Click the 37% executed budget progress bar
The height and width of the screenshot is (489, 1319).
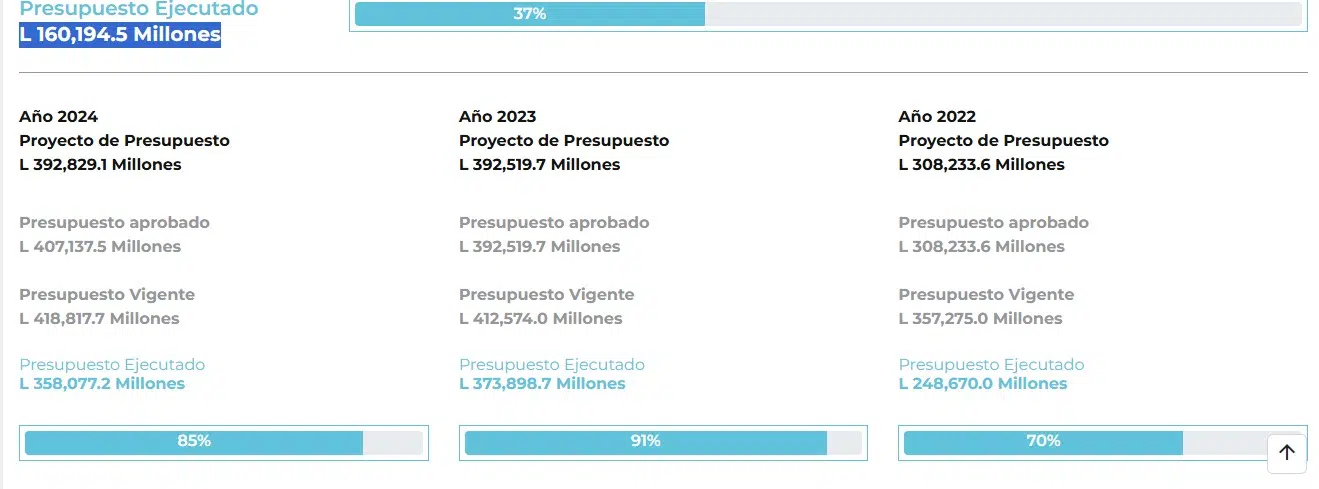click(828, 14)
